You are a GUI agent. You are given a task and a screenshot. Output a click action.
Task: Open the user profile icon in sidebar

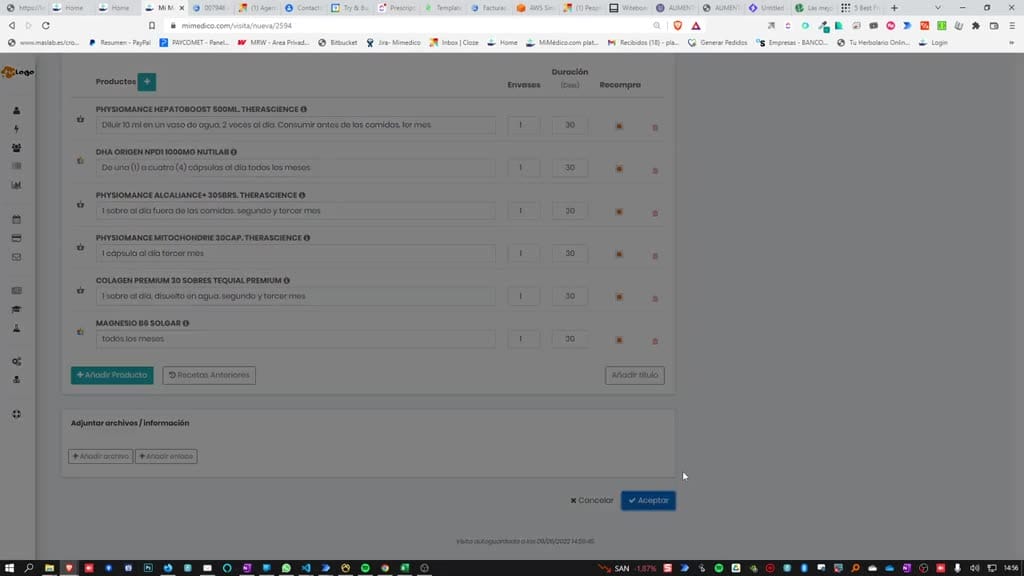point(16,111)
